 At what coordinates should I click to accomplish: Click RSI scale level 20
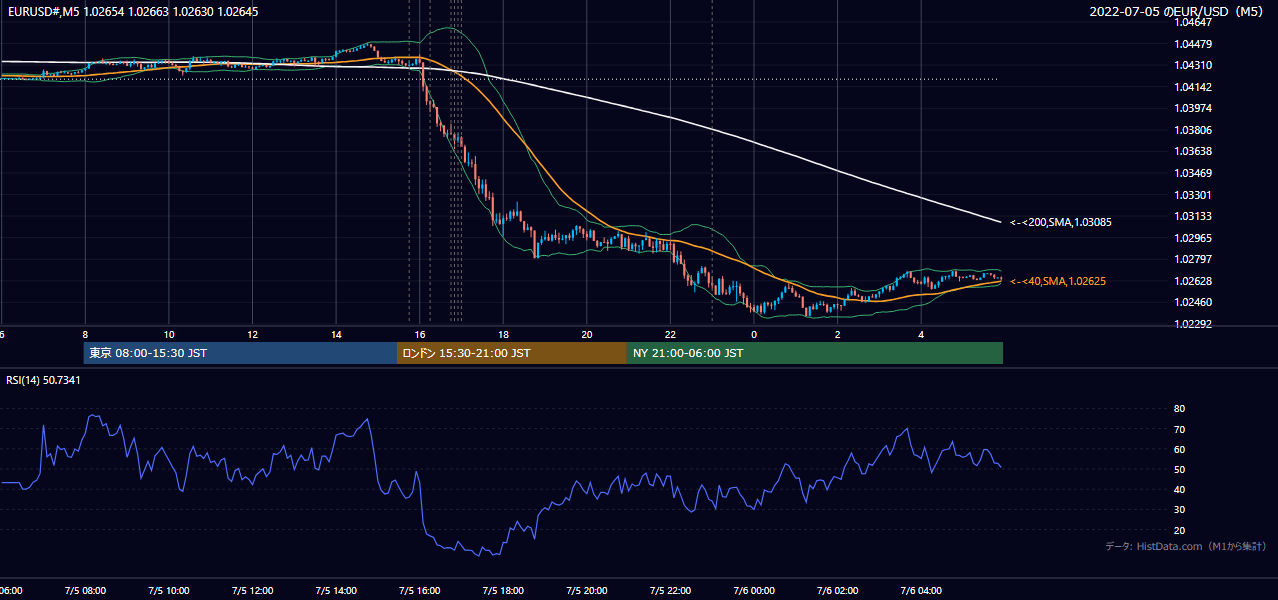pos(1180,530)
